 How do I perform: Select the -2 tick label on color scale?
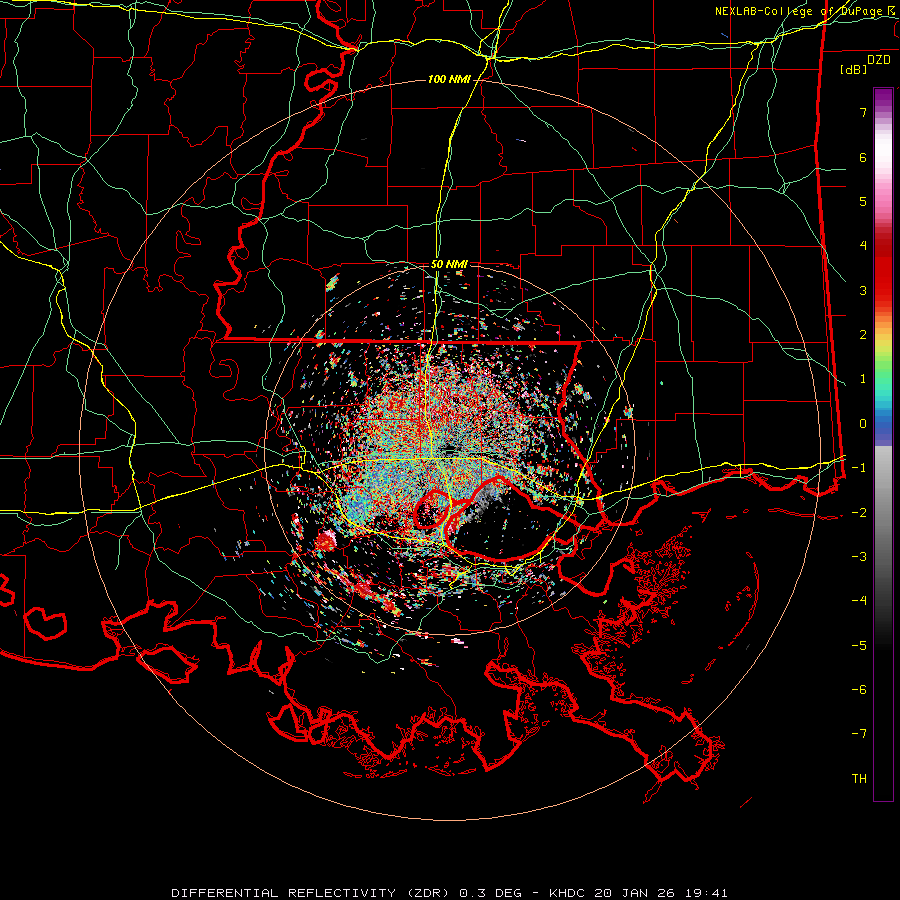tap(859, 513)
